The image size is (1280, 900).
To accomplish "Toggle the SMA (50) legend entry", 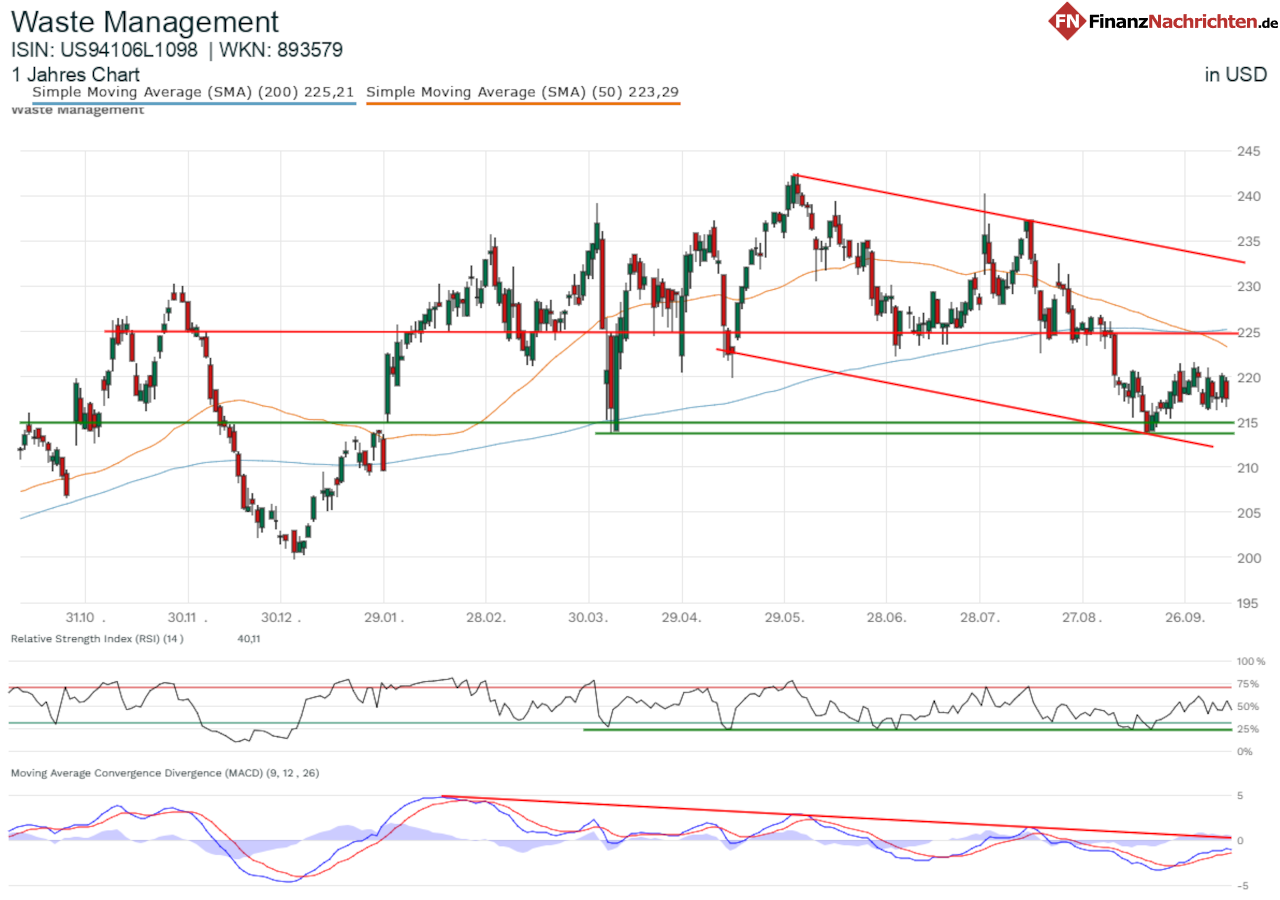I will (x=523, y=93).
